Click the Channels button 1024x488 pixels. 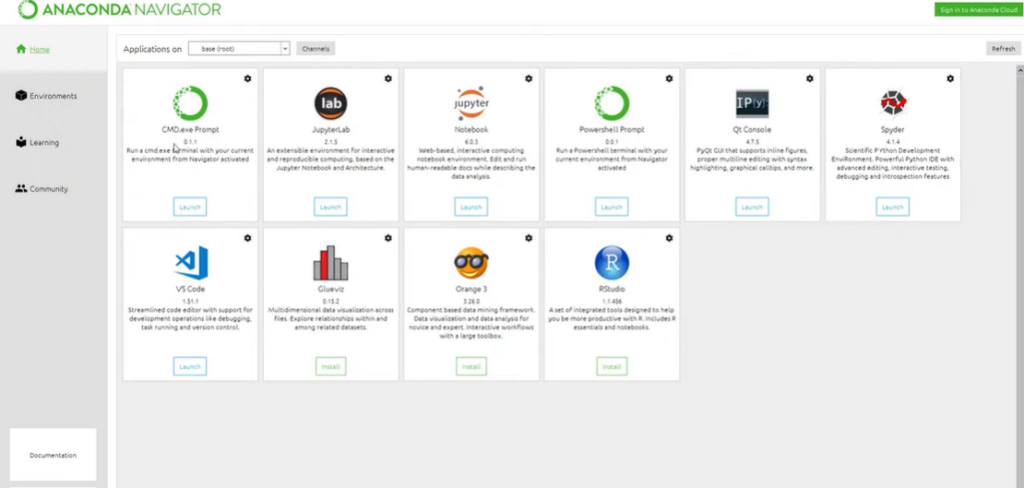(315, 48)
